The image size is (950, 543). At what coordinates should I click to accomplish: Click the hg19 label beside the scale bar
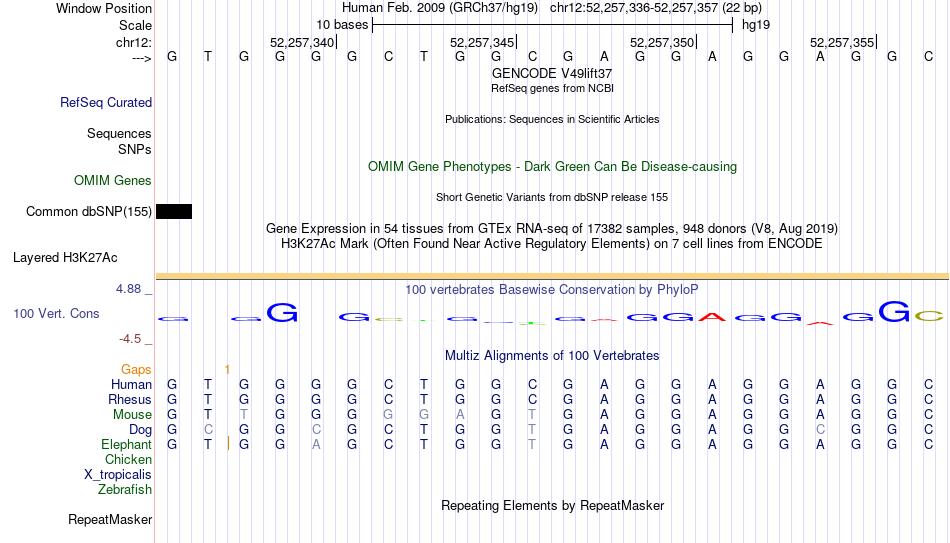coord(756,25)
